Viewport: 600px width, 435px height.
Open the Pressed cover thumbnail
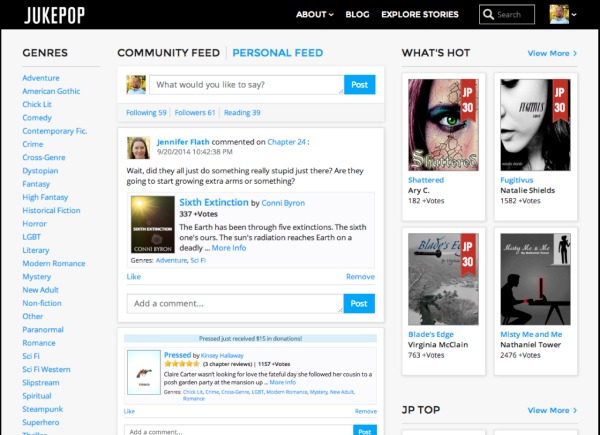(x=144, y=372)
